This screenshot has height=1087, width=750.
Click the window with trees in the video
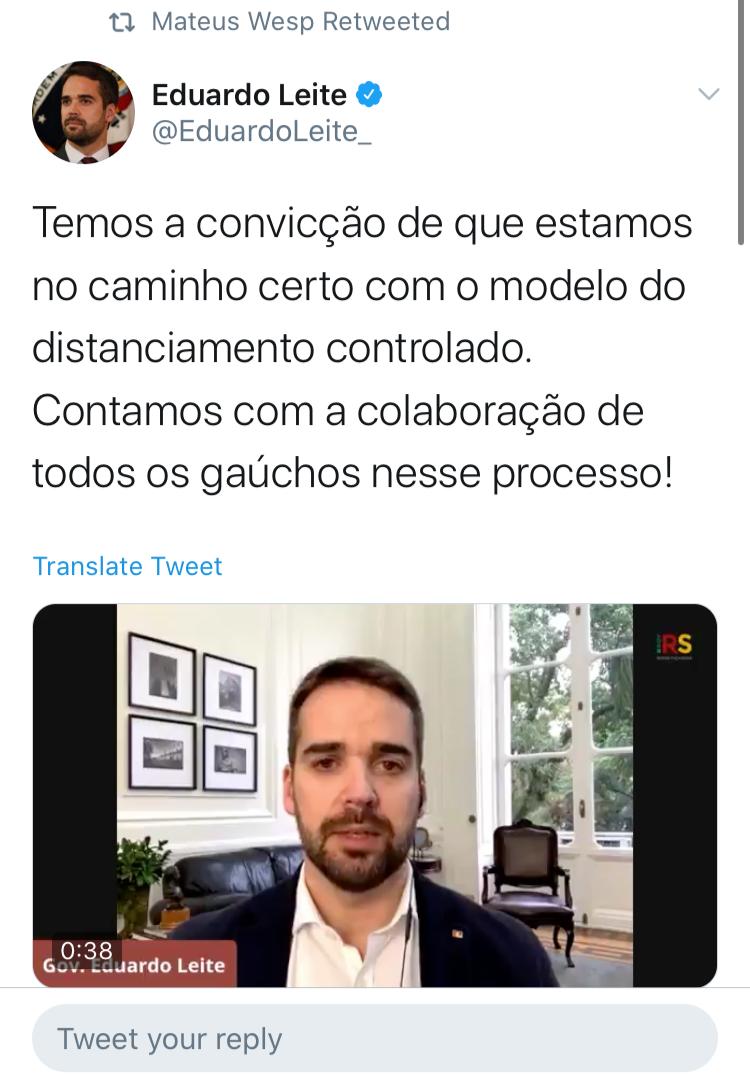click(570, 721)
